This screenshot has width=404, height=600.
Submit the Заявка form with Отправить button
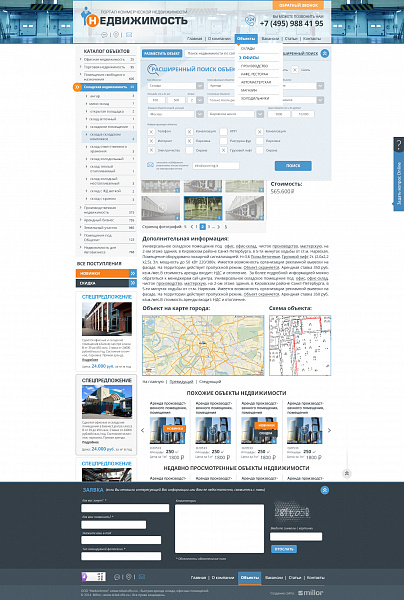click(284, 549)
